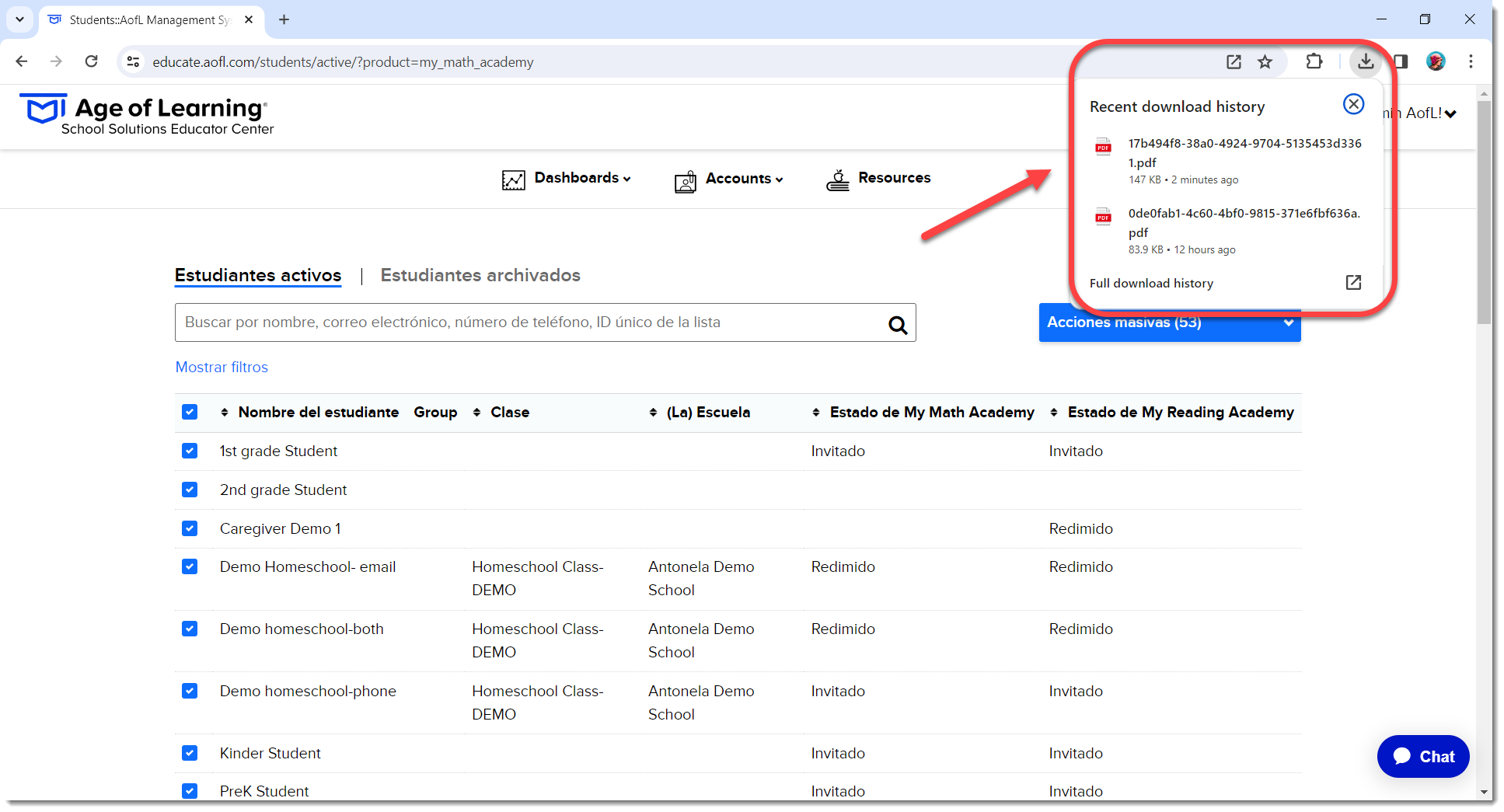Open the Resources menu item
The width and height of the screenshot is (1504, 812).
[x=894, y=178]
